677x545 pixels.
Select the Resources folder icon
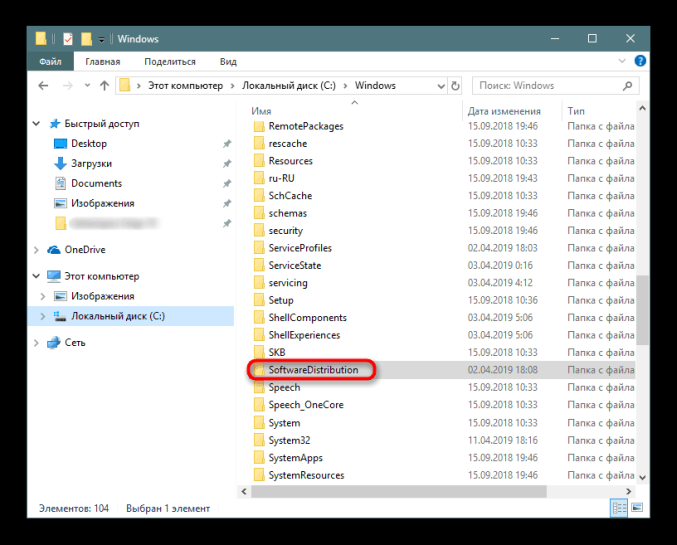[259, 161]
